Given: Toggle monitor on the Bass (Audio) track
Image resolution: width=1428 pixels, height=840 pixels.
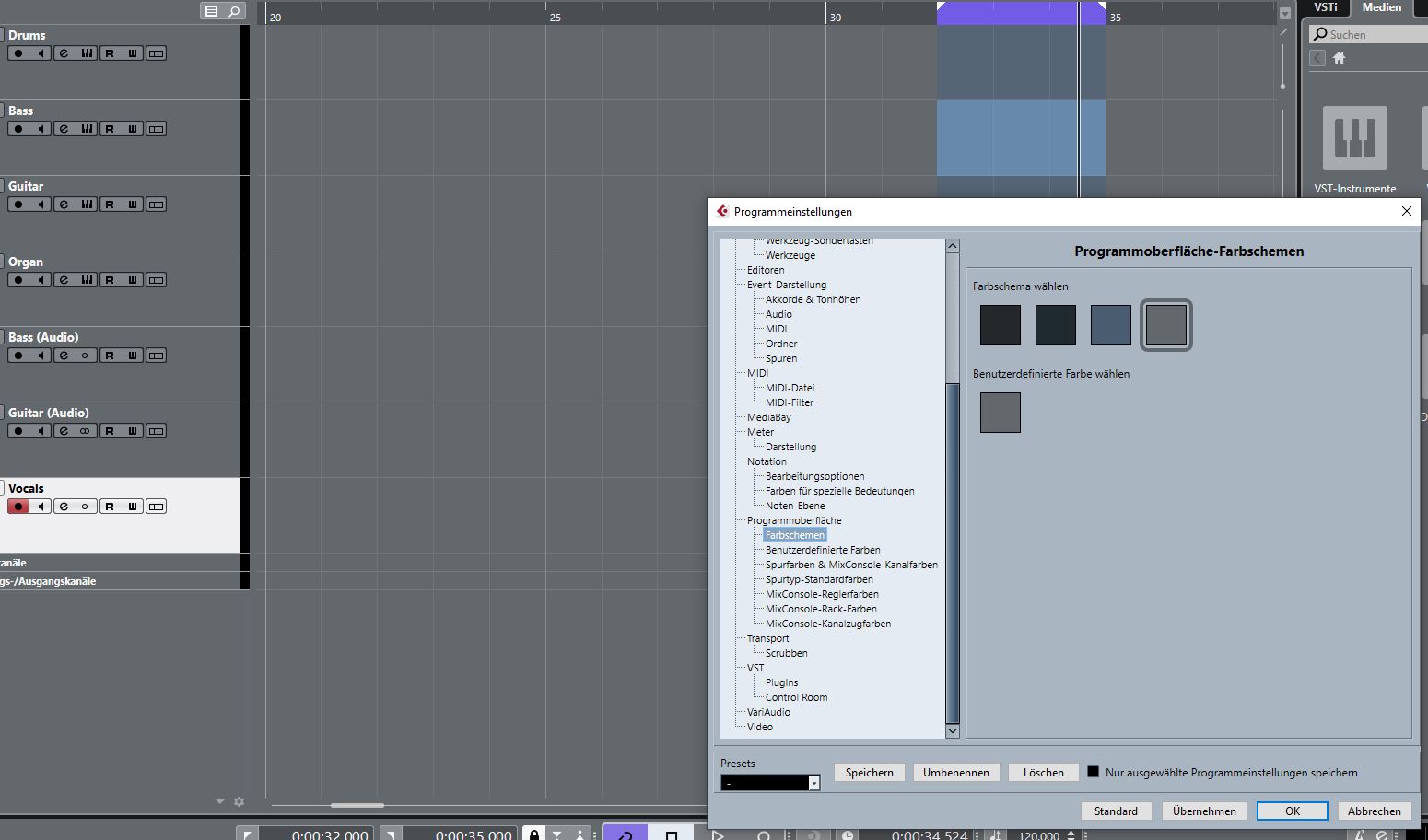Looking at the screenshot, I should [41, 356].
